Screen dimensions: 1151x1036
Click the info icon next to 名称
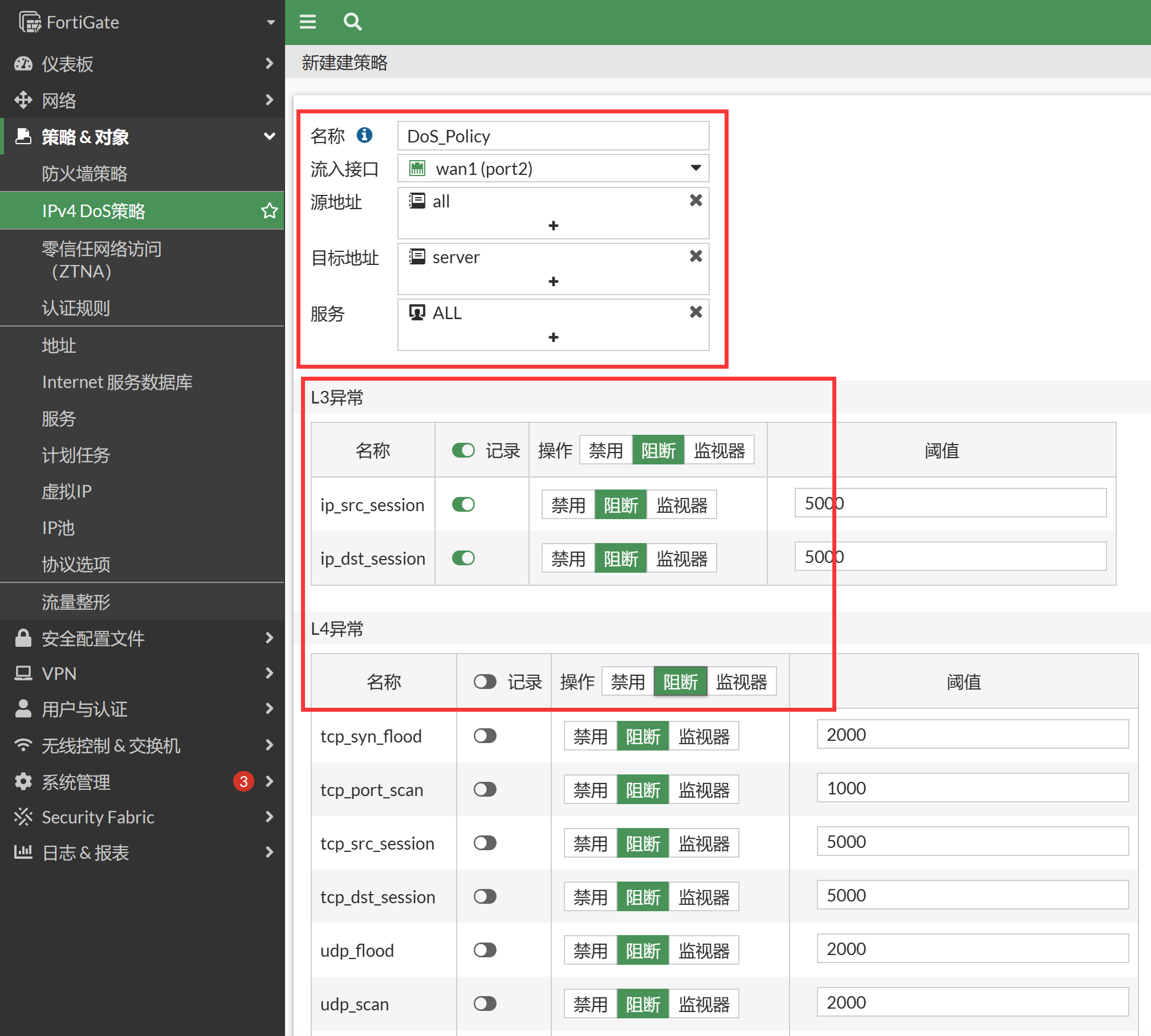(364, 135)
